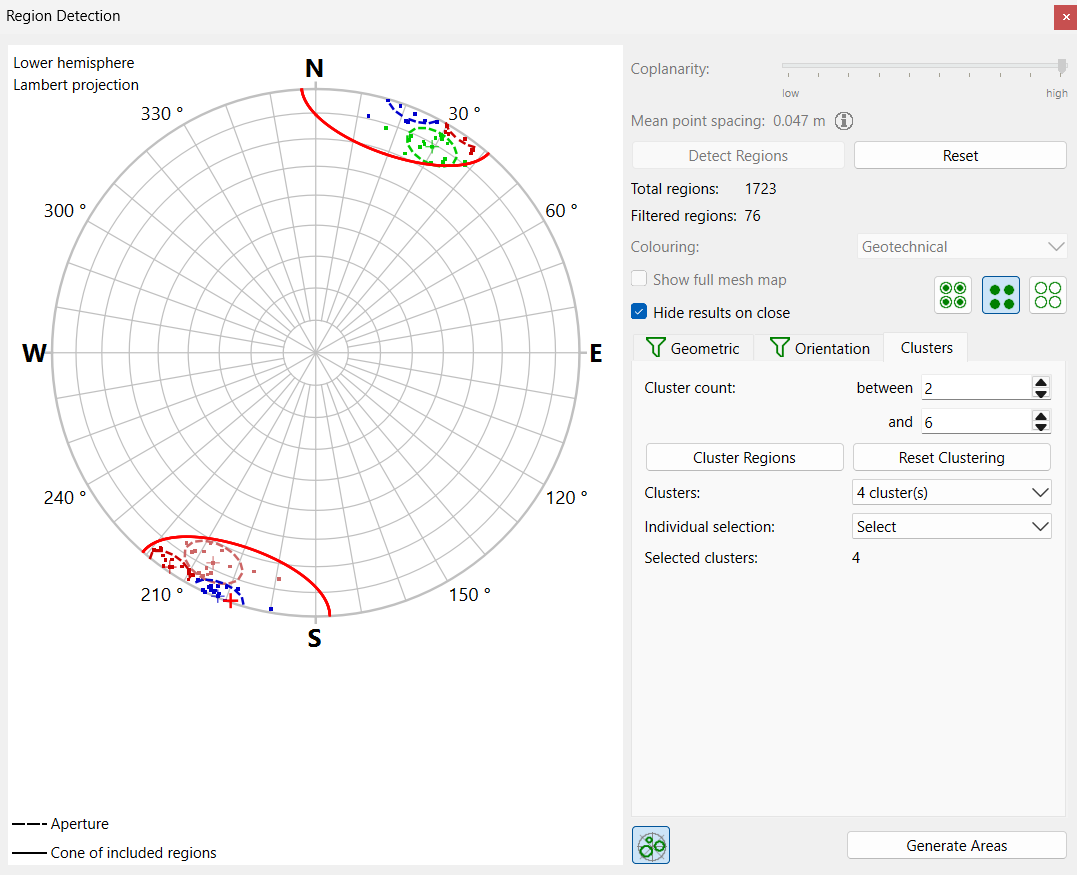Click the red cross marker on the stereonet

click(x=231, y=602)
